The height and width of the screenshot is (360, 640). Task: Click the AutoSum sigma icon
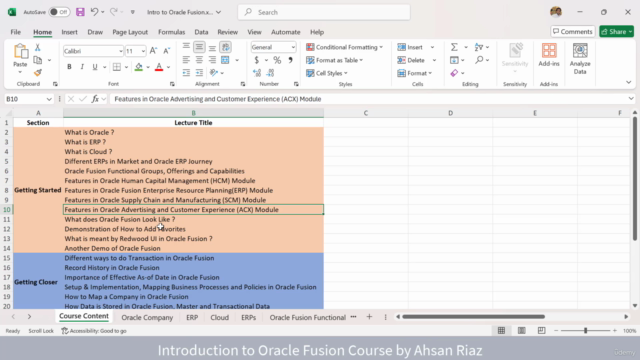tap(454, 47)
